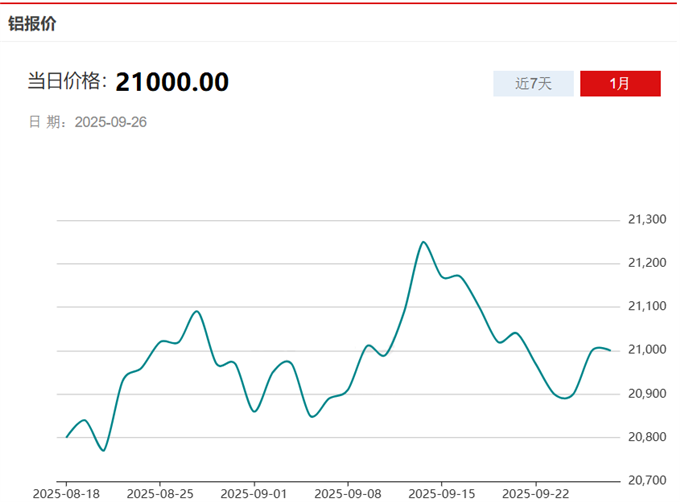The height and width of the screenshot is (502, 680).
Task: Click the 21,200 y-axis value label
Action: pos(646,263)
